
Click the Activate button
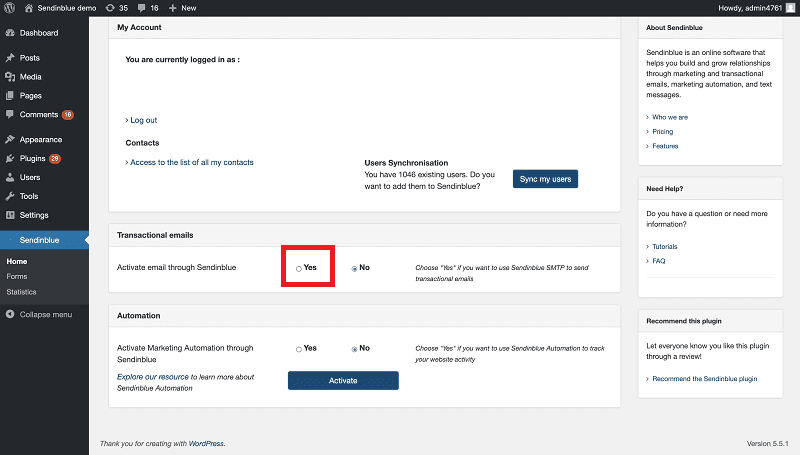point(343,381)
